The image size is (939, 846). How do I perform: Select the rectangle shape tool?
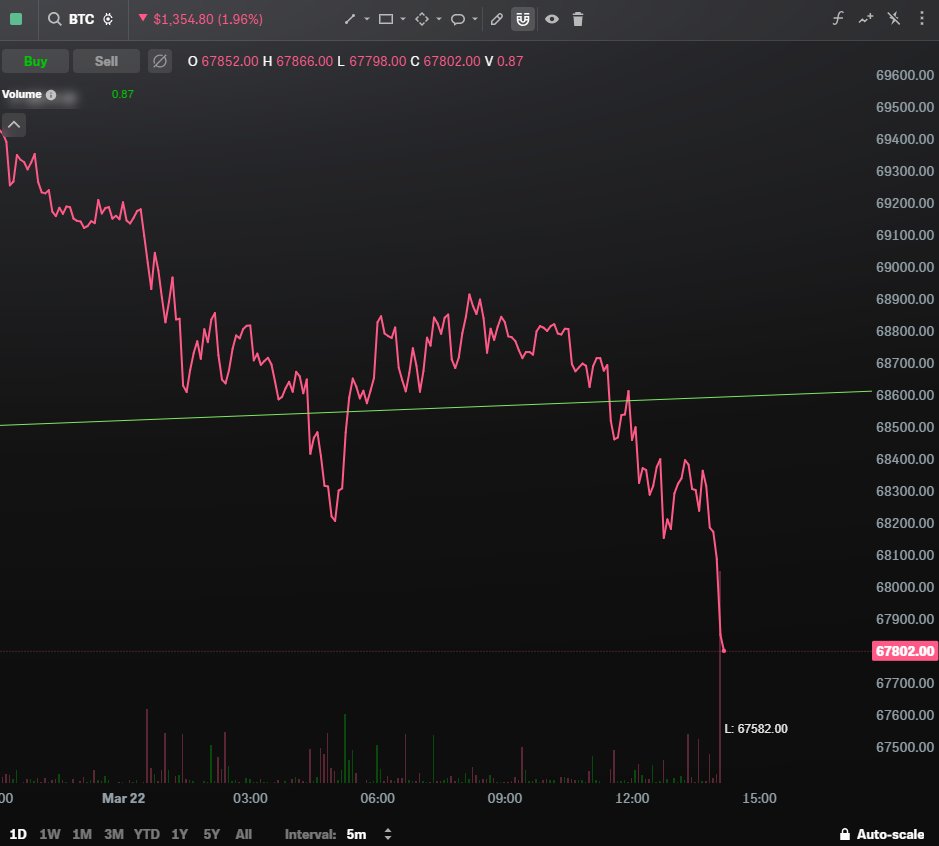(x=386, y=19)
